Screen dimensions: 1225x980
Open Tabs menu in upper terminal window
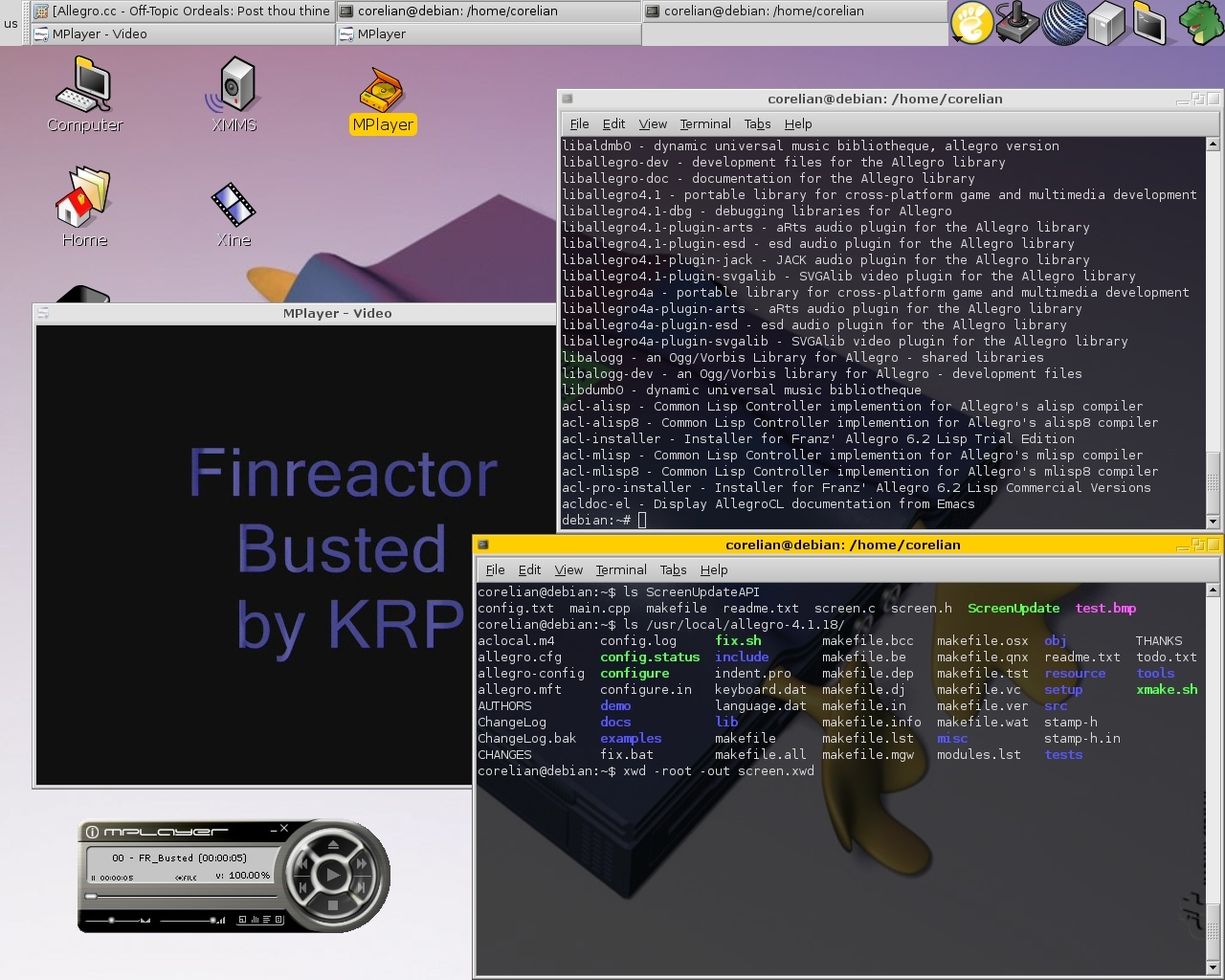(x=757, y=123)
